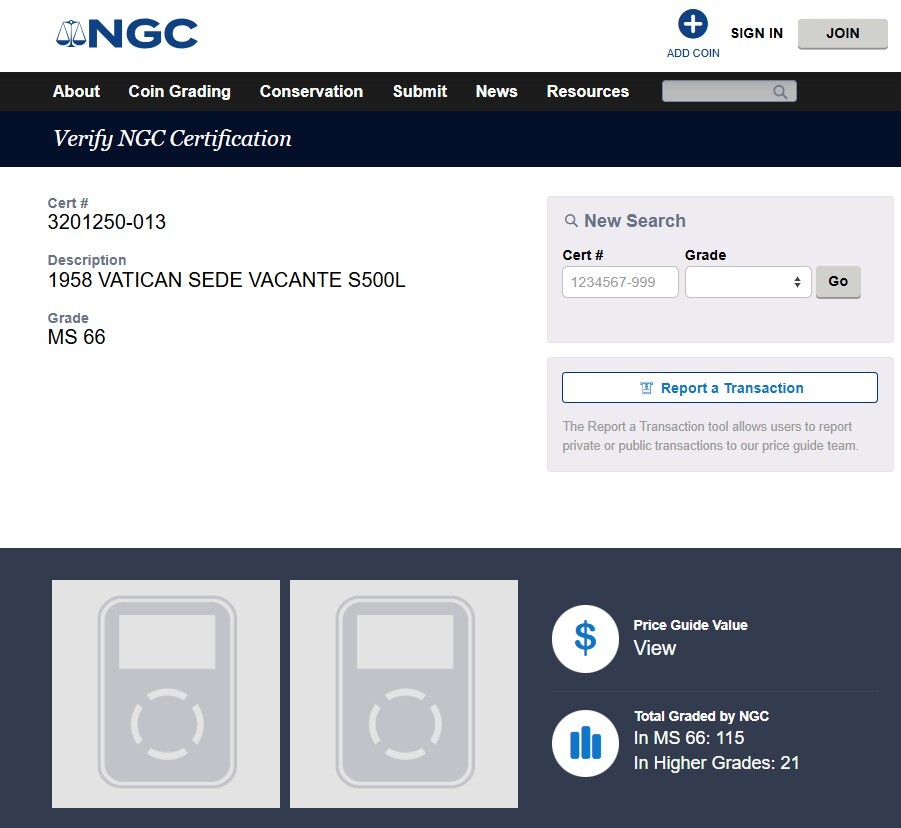Viewport: 901px width, 828px height.
Task: Click the Verify NGC Certification heading
Action: tap(172, 139)
